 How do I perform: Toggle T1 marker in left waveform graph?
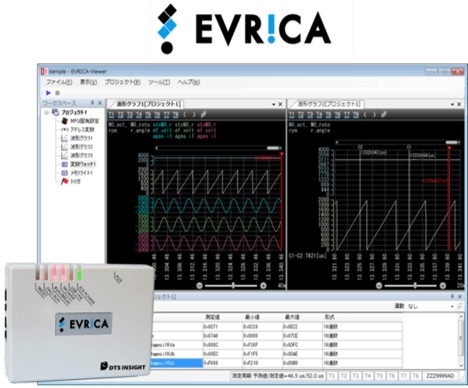click(111, 115)
